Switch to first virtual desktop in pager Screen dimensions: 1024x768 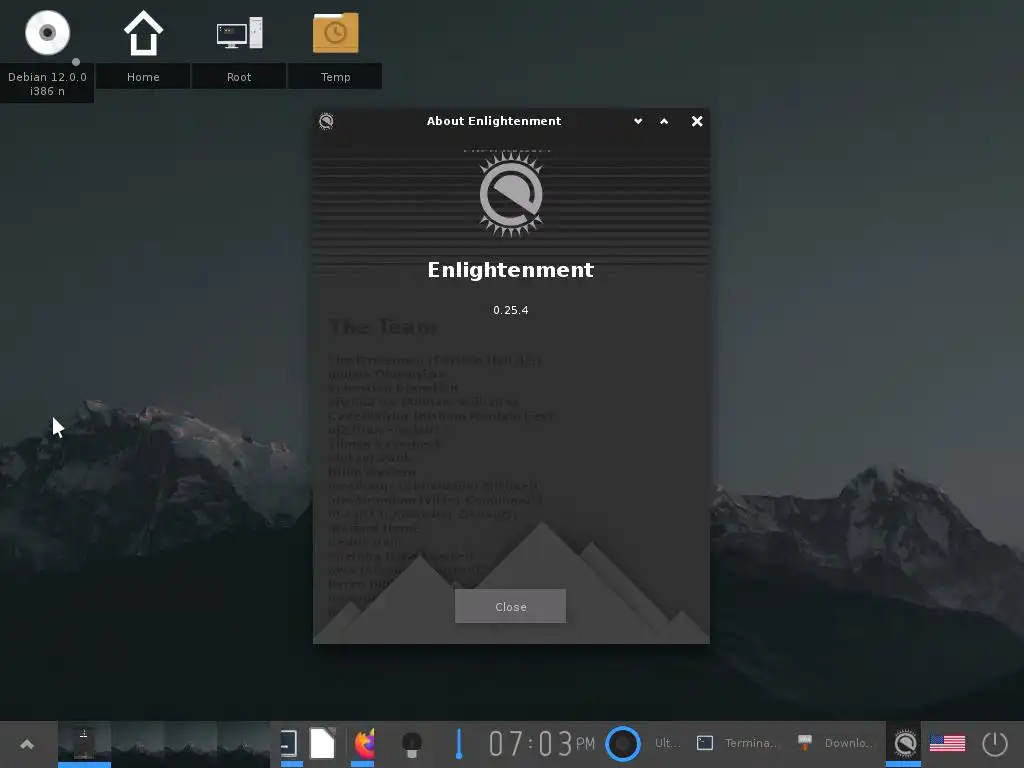[84, 744]
